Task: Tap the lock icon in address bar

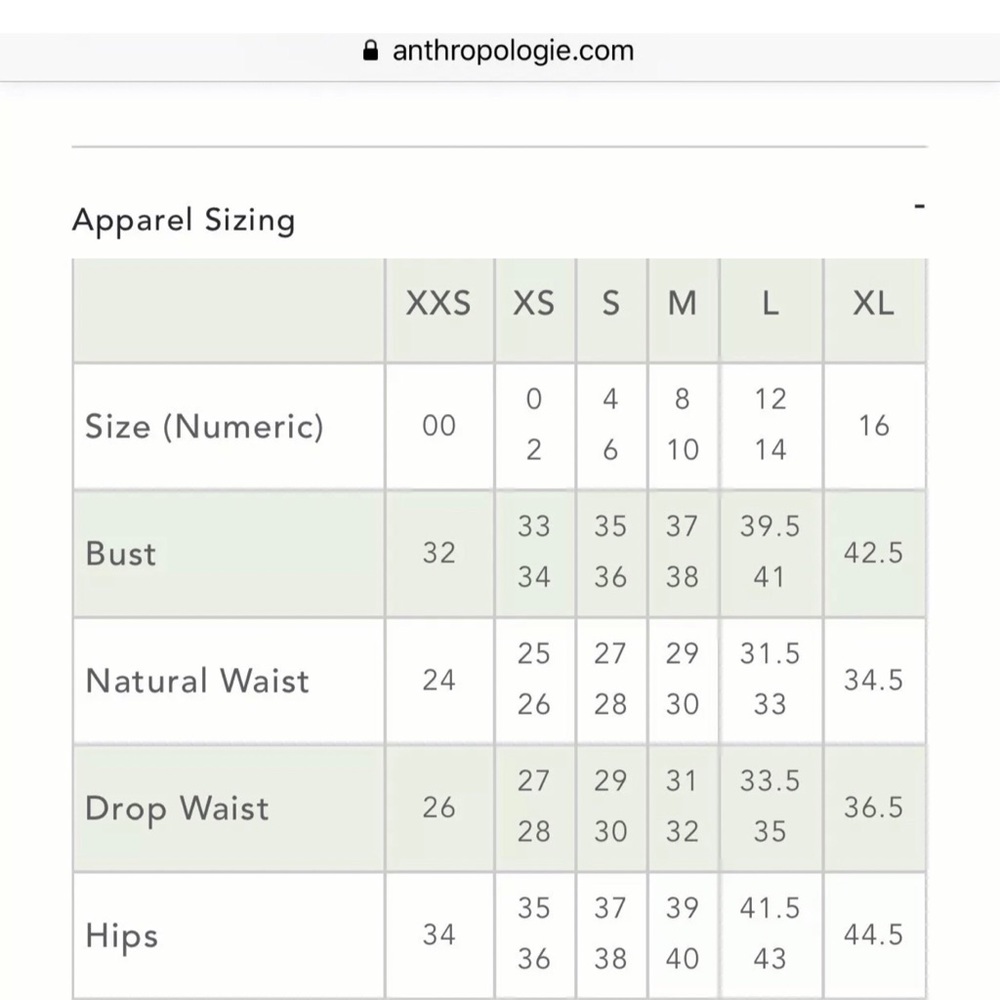Action: click(x=370, y=50)
